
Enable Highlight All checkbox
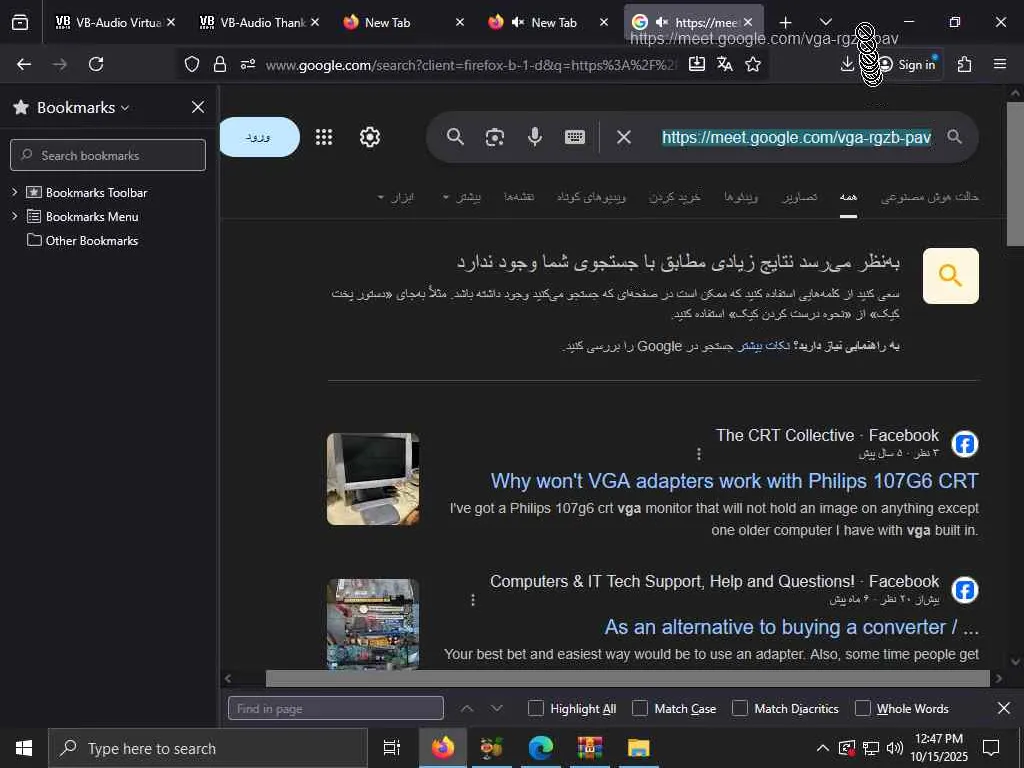click(536, 708)
